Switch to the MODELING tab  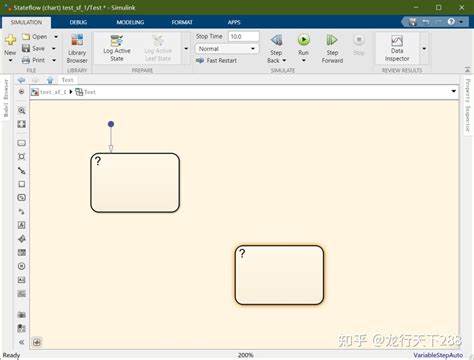point(130,22)
